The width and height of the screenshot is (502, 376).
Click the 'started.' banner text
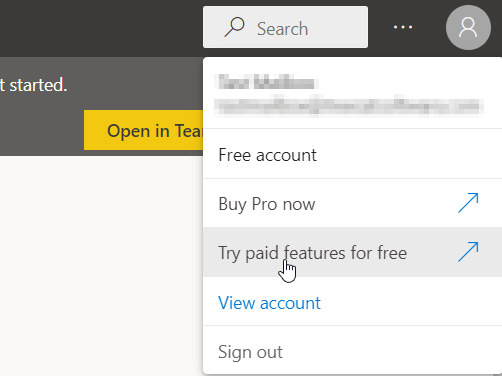click(x=38, y=85)
